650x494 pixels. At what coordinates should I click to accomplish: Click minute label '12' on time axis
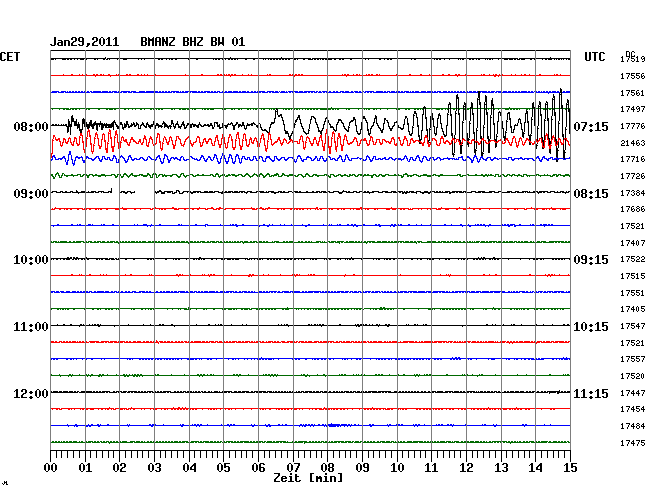click(x=466, y=468)
